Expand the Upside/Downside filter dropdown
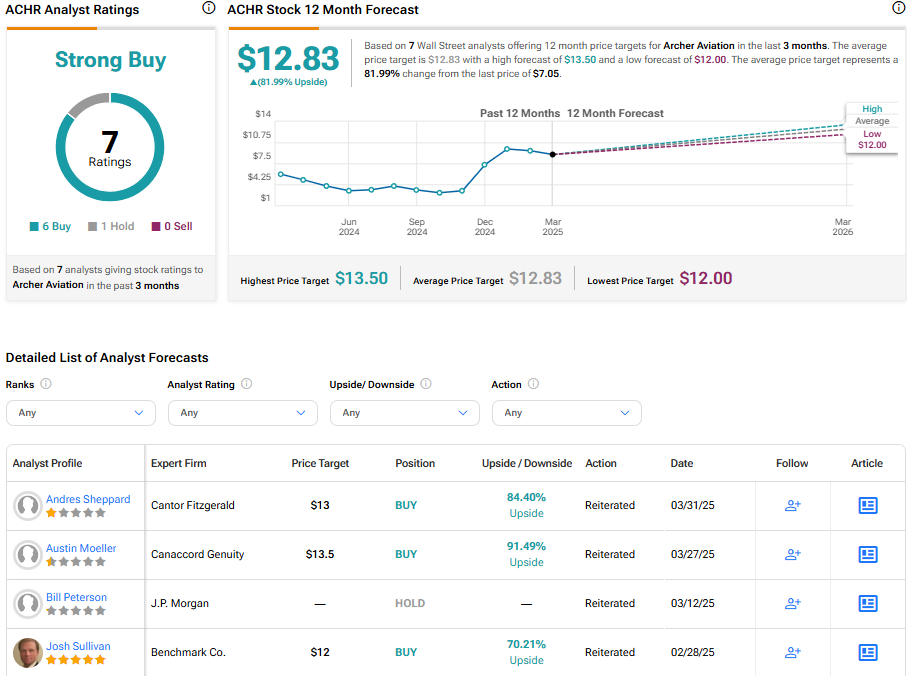The image size is (907, 676). point(405,413)
